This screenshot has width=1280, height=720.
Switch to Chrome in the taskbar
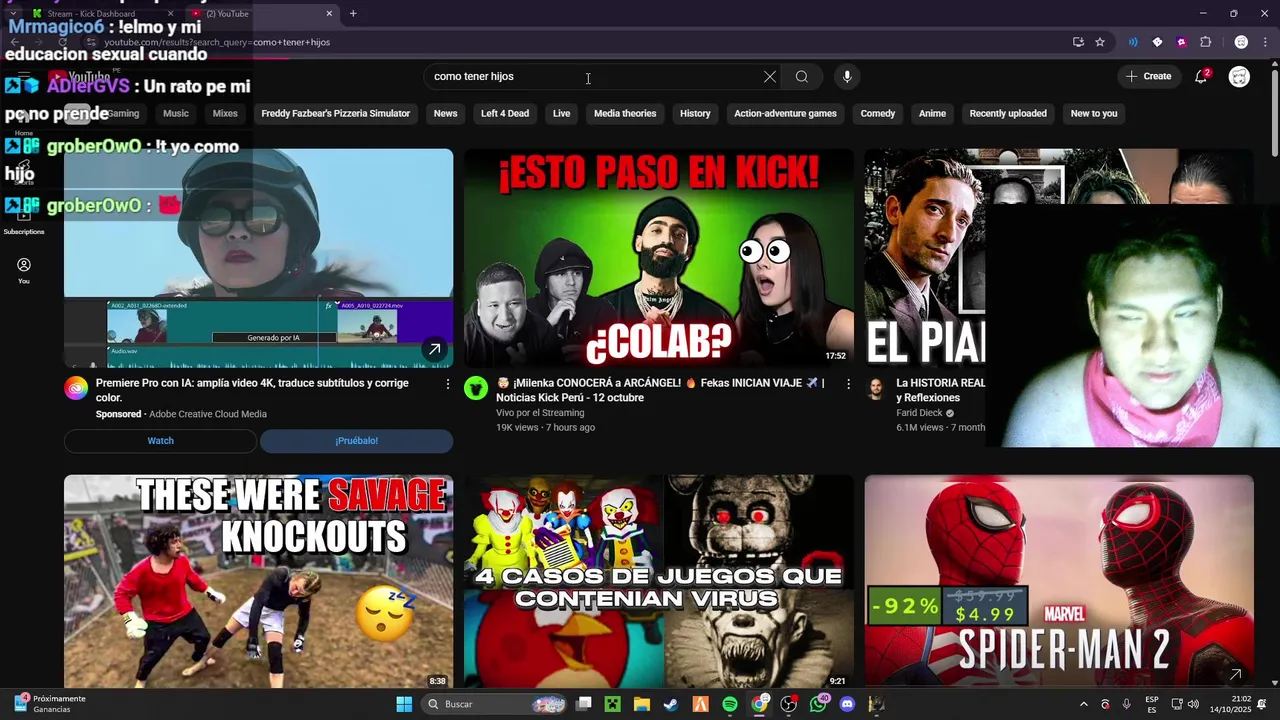[x=760, y=704]
